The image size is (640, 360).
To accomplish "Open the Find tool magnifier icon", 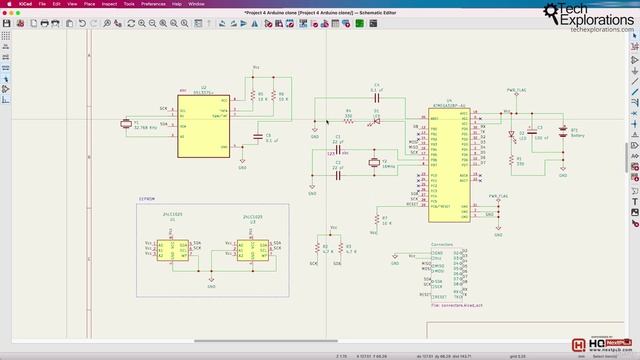I will point(107,23).
